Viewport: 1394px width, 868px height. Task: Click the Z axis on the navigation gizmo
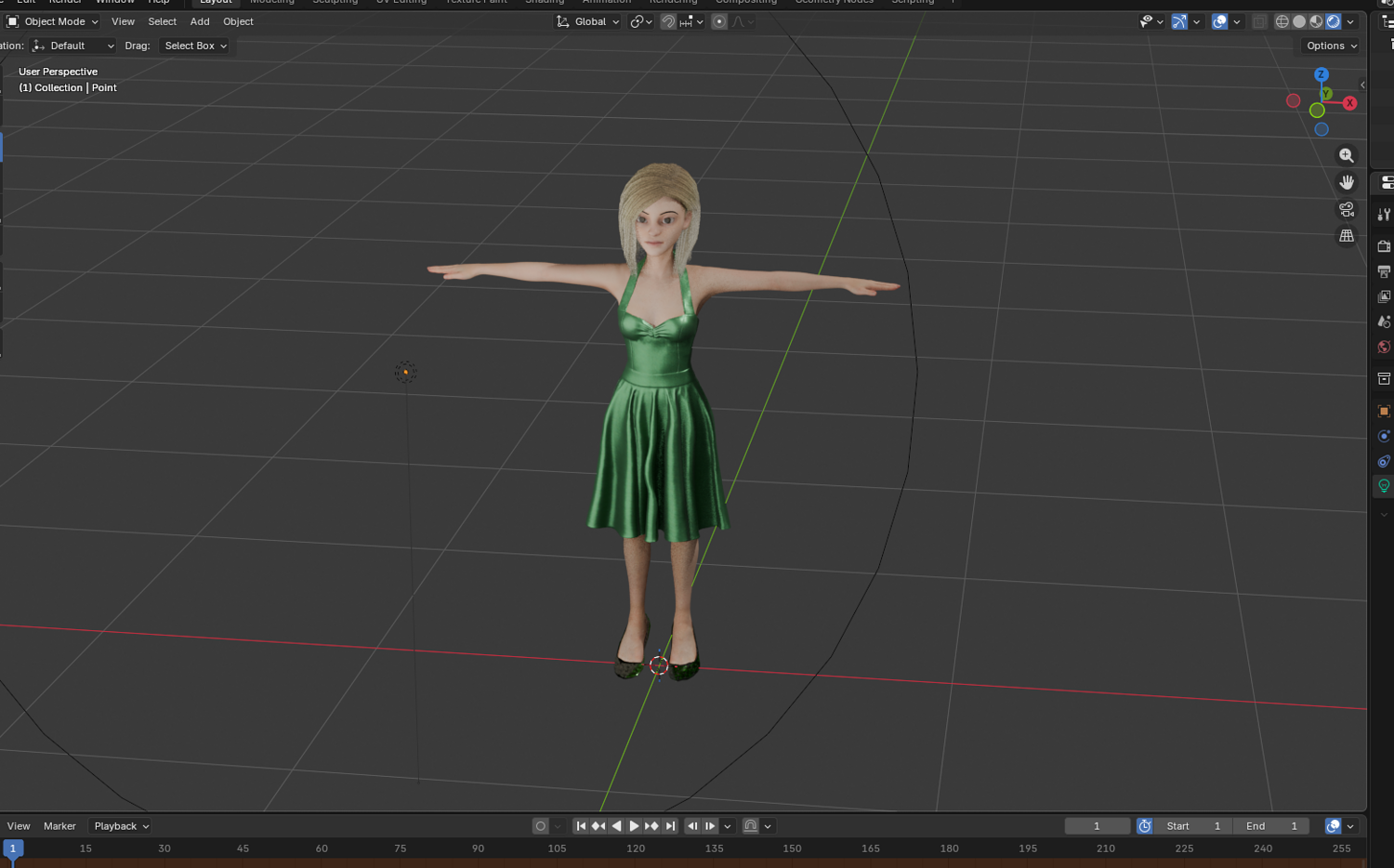[1321, 74]
